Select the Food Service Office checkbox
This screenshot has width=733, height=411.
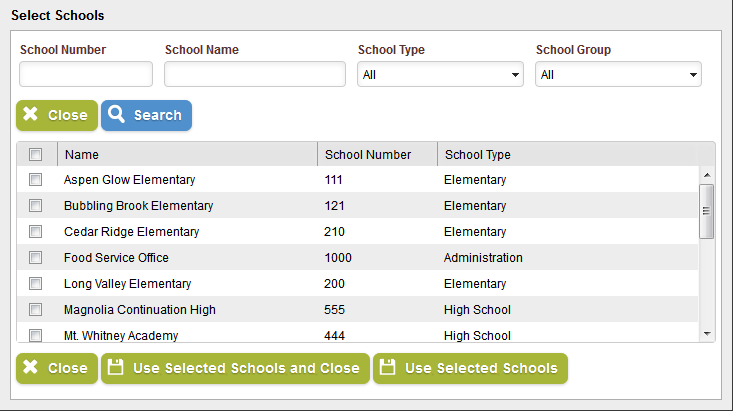pyautogui.click(x=35, y=258)
